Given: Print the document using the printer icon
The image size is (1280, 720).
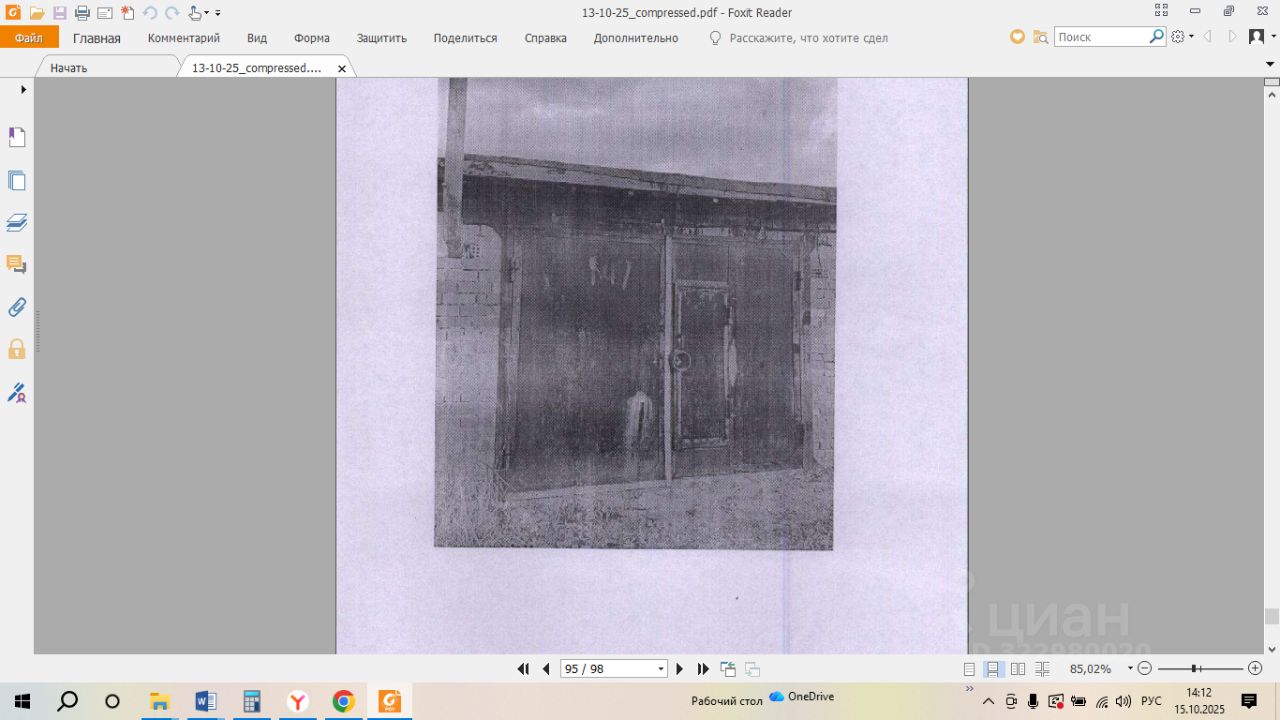Looking at the screenshot, I should click(82, 13).
